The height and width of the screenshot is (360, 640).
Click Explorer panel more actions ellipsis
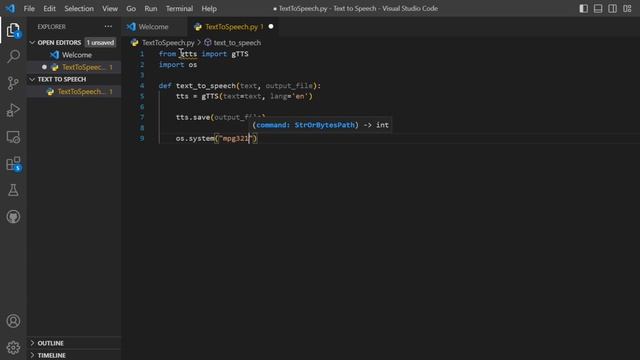[x=108, y=27]
